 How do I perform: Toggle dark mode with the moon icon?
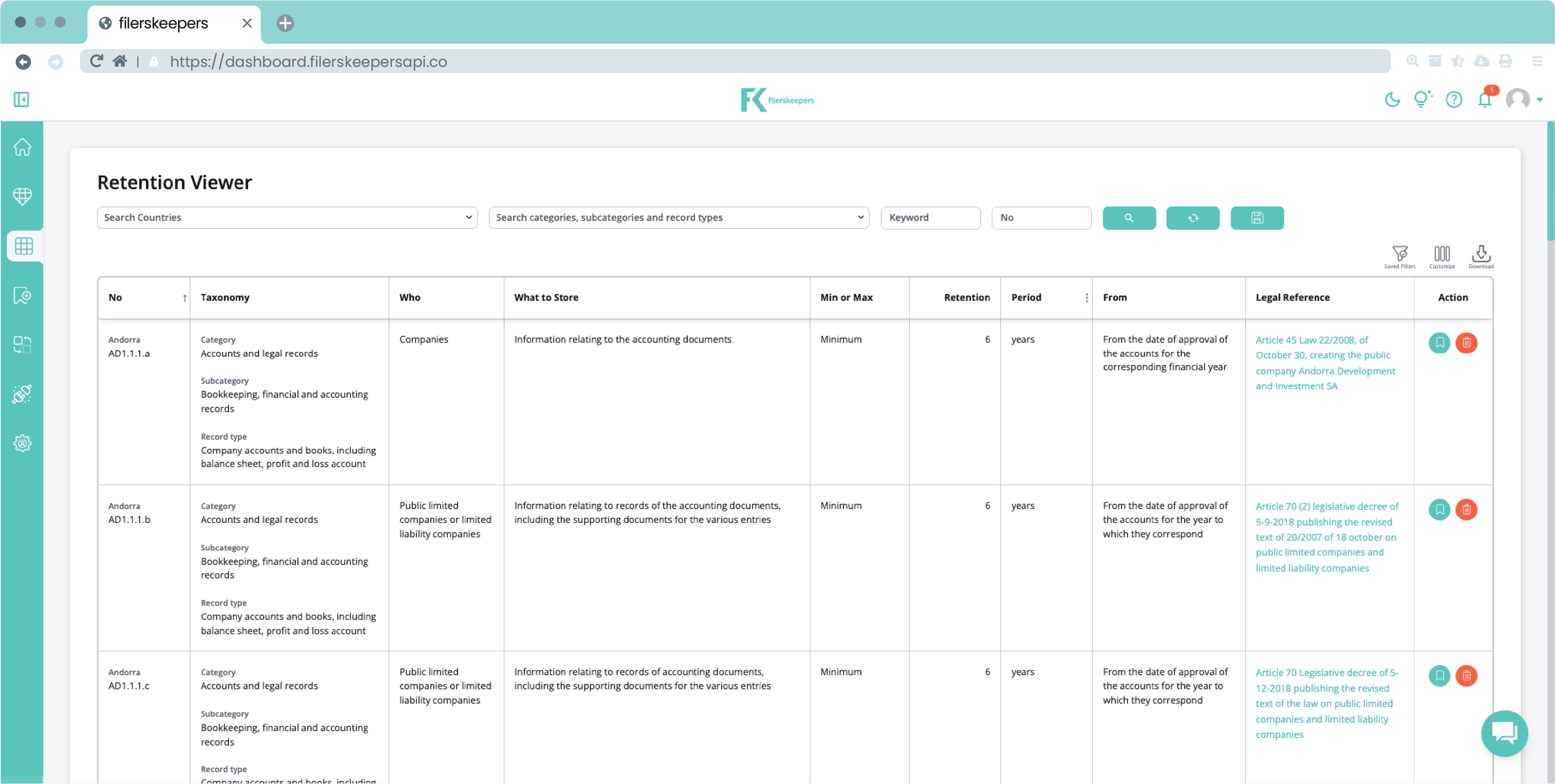pos(1391,99)
